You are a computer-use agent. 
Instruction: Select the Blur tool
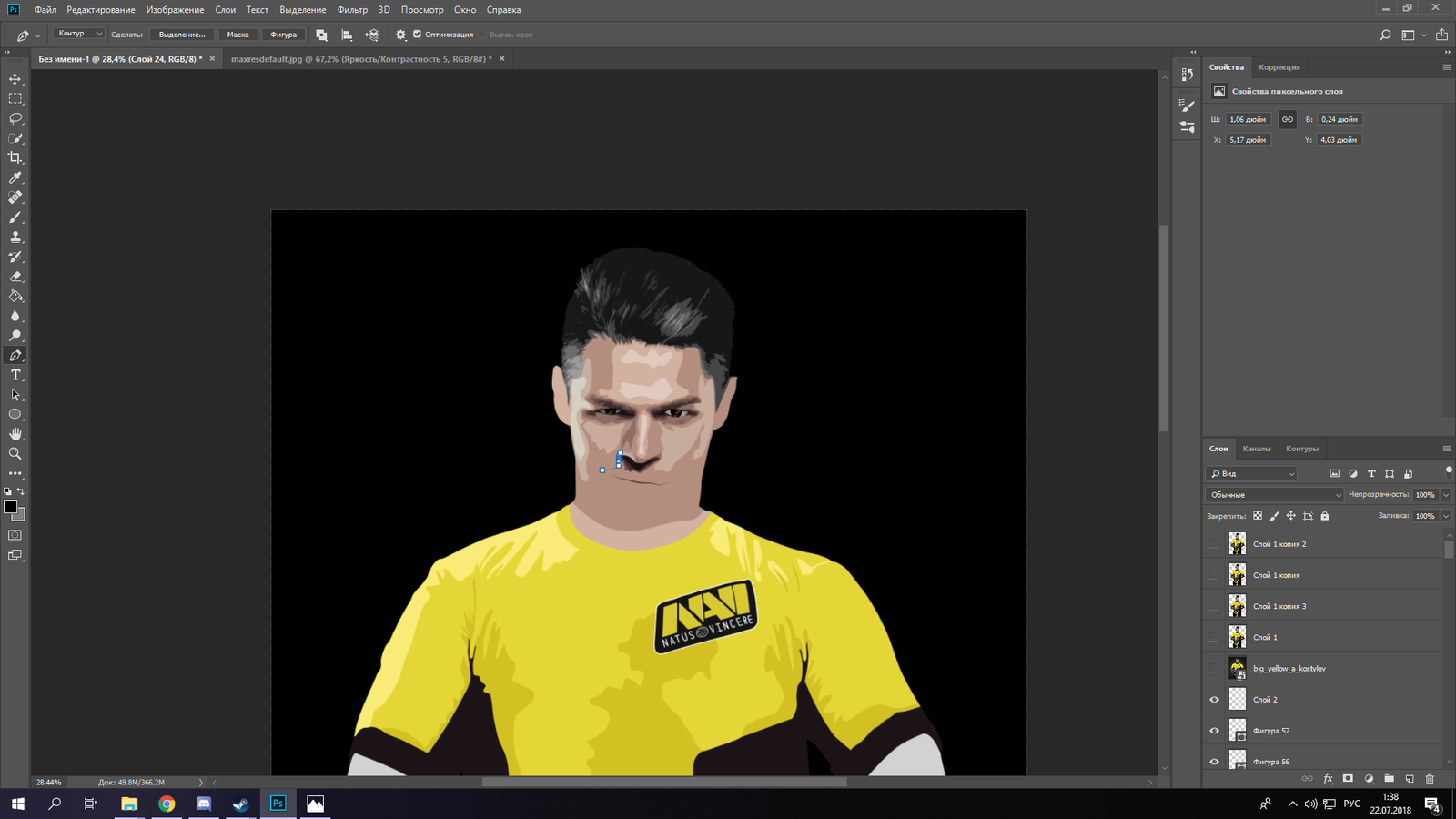click(15, 316)
